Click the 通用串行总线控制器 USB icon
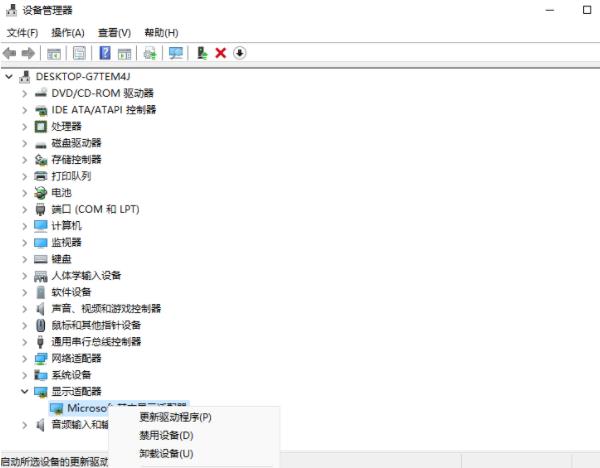Image resolution: width=600 pixels, height=468 pixels. point(40,342)
